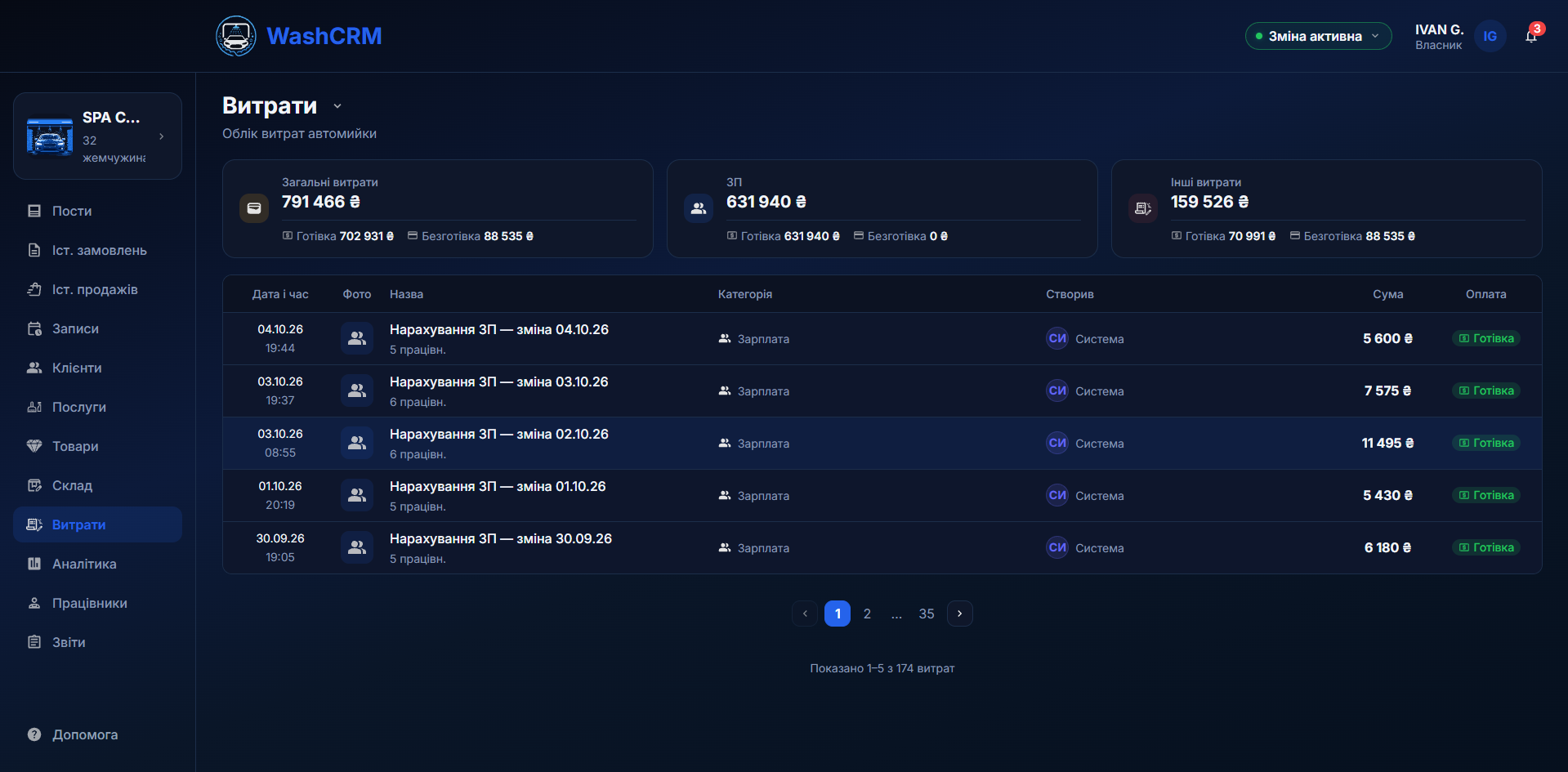Open the notifications bell icon

tap(1531, 36)
